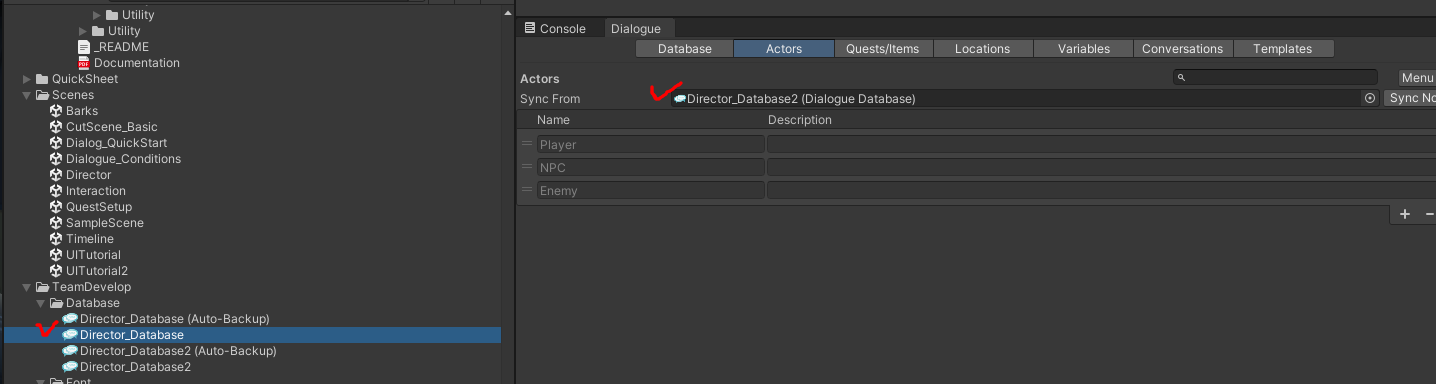The width and height of the screenshot is (1436, 384).
Task: Click drag handle of Enemy actor row
Action: pyautogui.click(x=526, y=190)
